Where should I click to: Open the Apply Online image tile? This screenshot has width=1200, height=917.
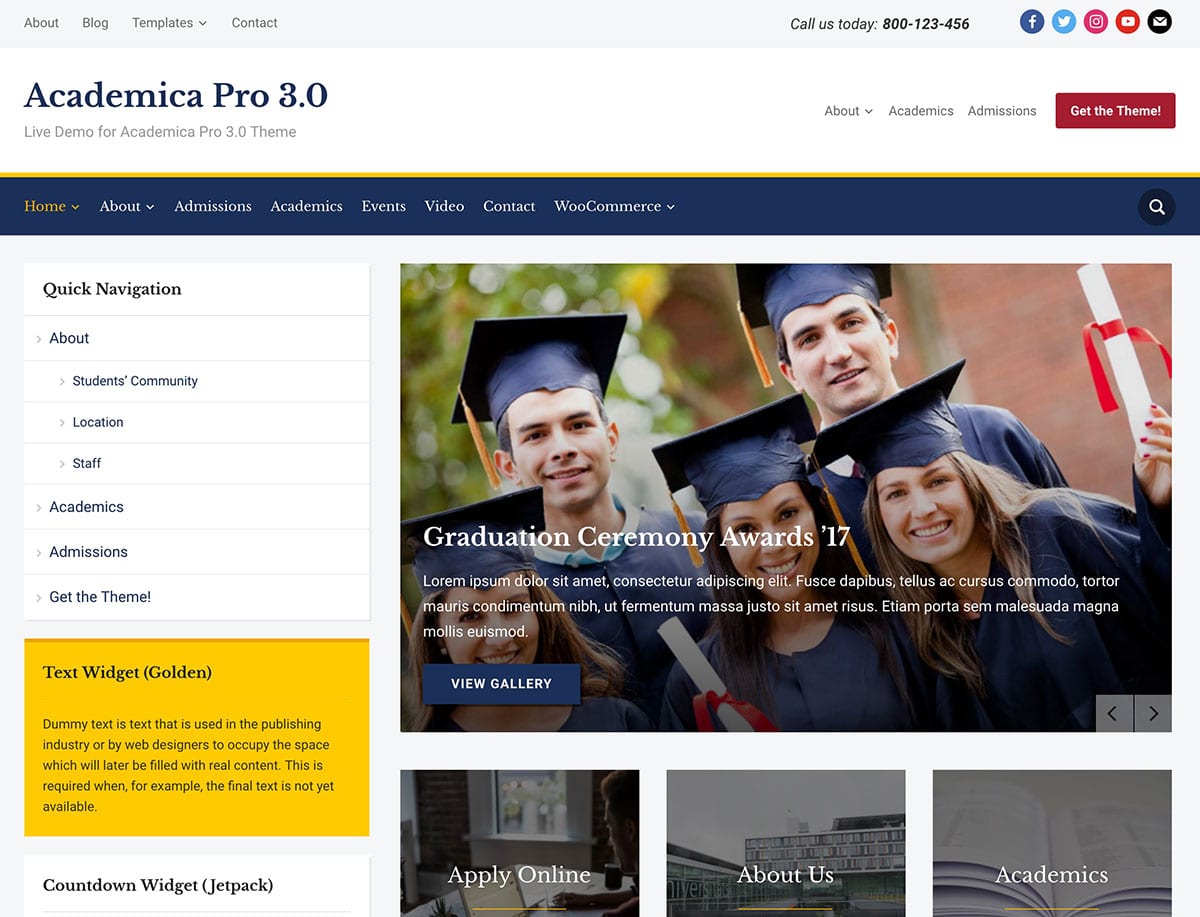pyautogui.click(x=519, y=843)
